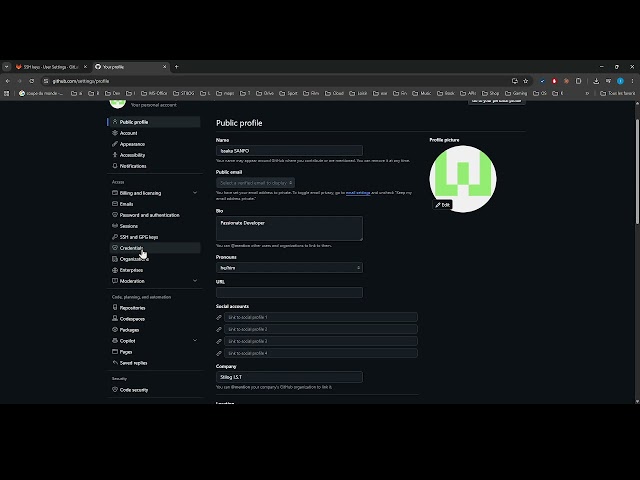Click the package icon beside Packages

click(x=115, y=329)
